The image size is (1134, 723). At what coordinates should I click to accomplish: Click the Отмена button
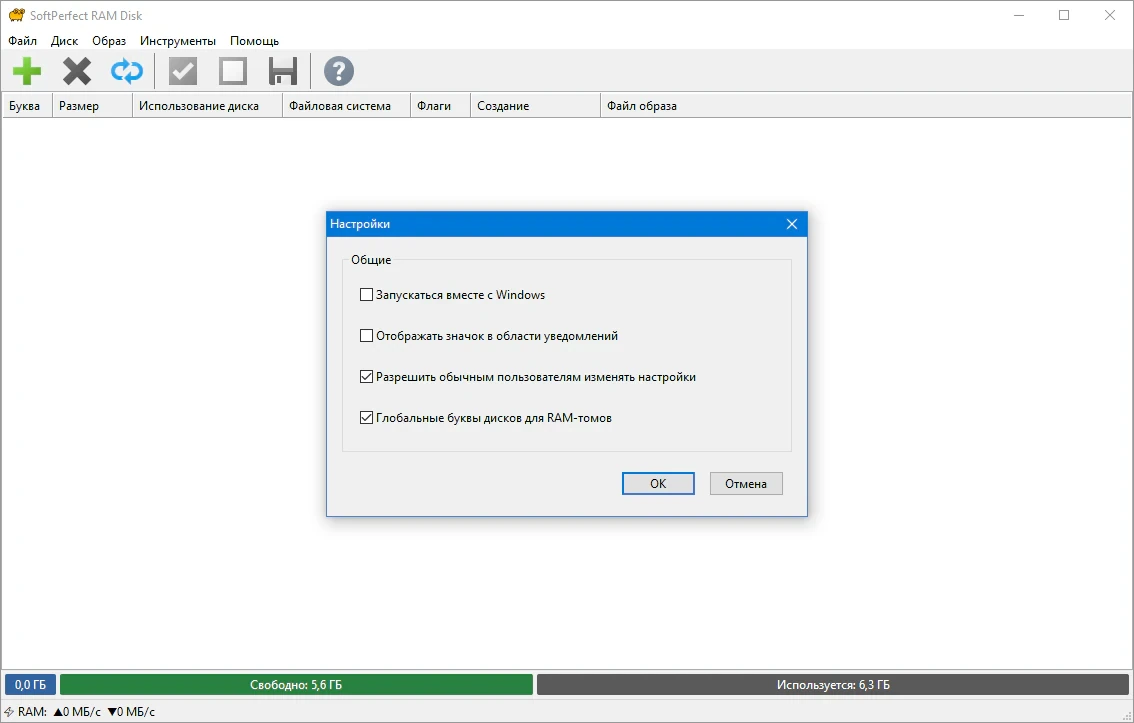[746, 484]
